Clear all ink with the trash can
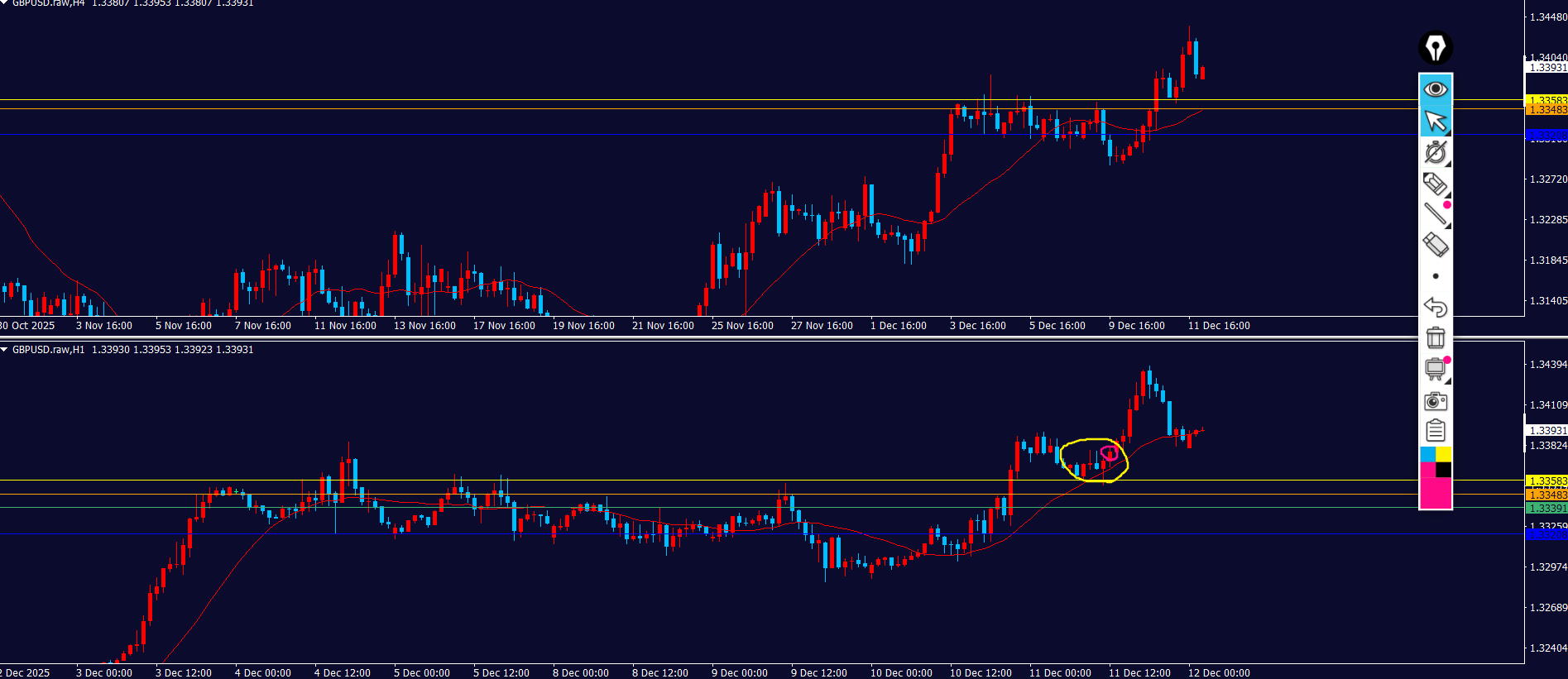Viewport: 1568px width, 679px height. [1435, 337]
